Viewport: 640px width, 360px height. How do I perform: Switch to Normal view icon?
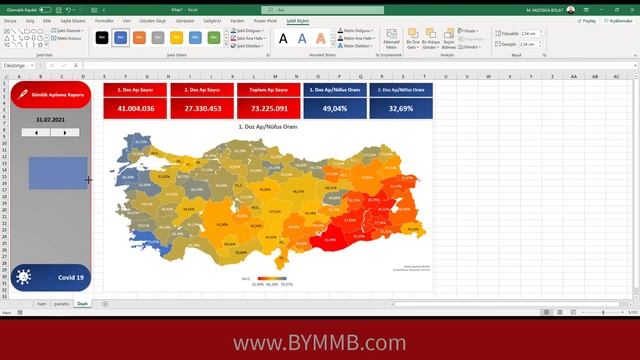546,312
